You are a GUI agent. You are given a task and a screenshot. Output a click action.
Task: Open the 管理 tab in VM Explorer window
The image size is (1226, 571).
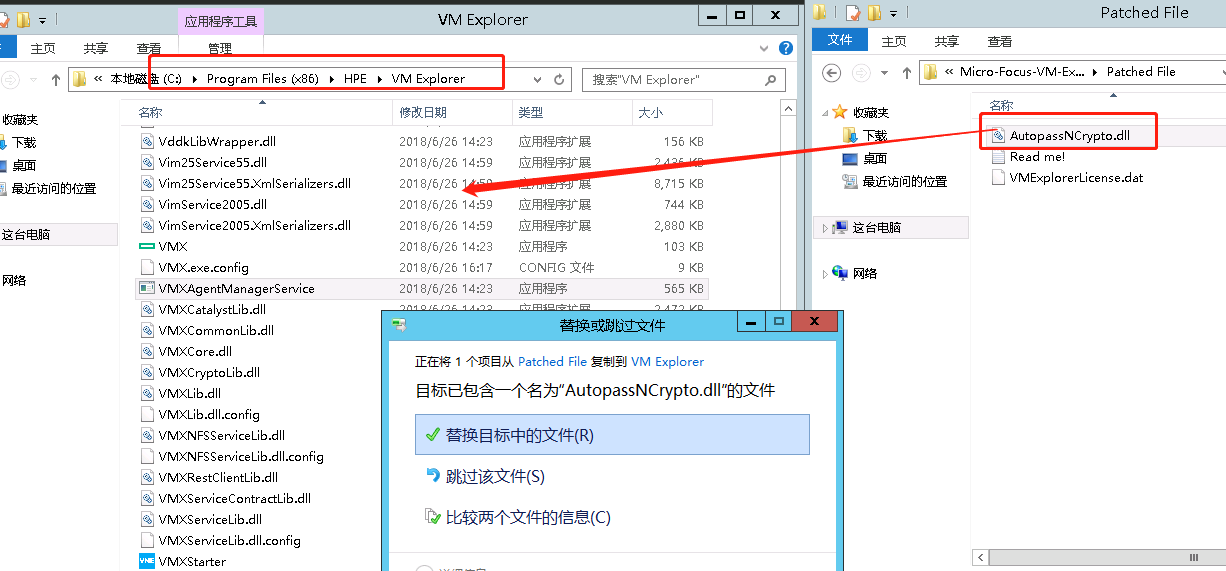220,48
